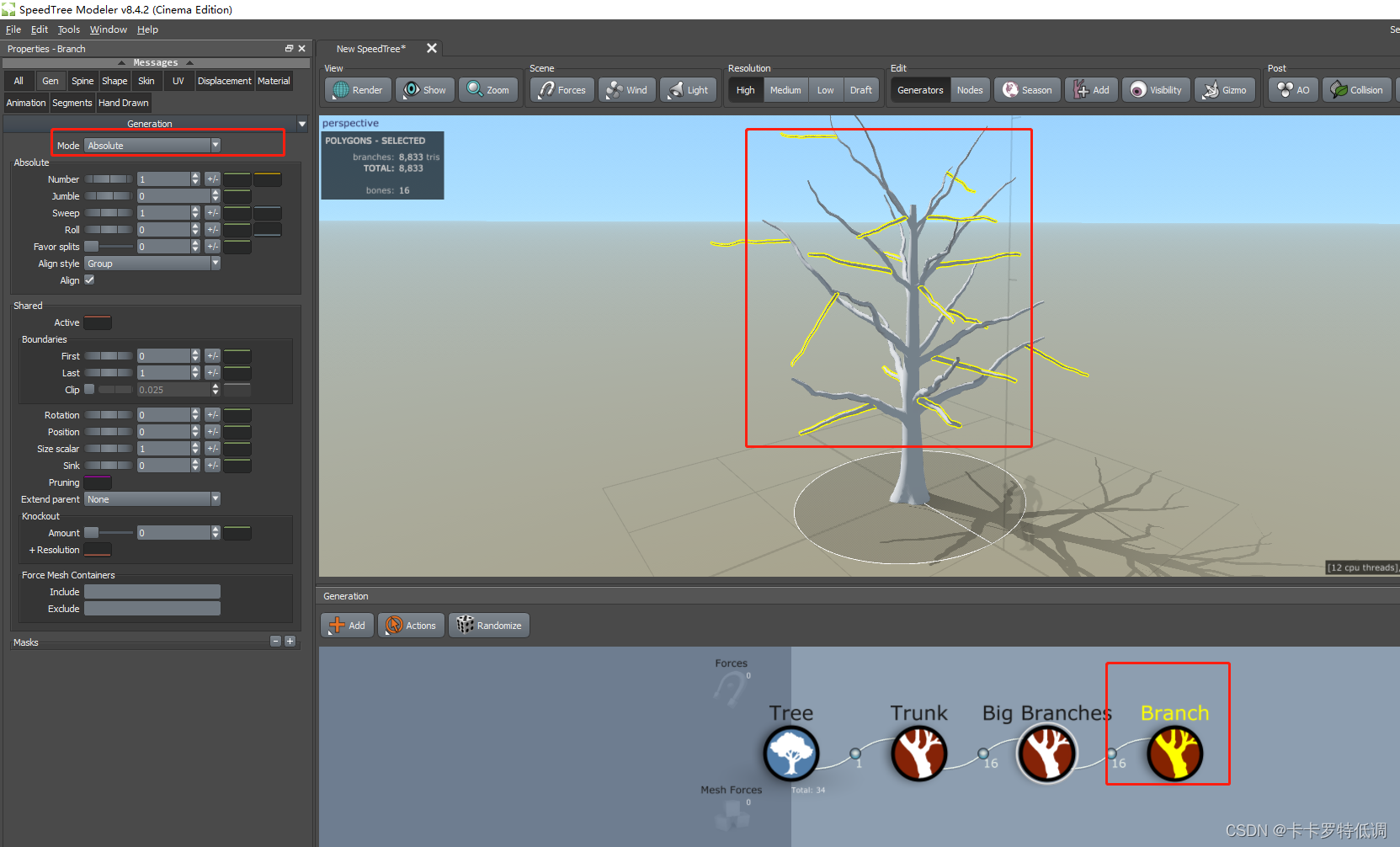Click the Number value stepper

[x=195, y=179]
